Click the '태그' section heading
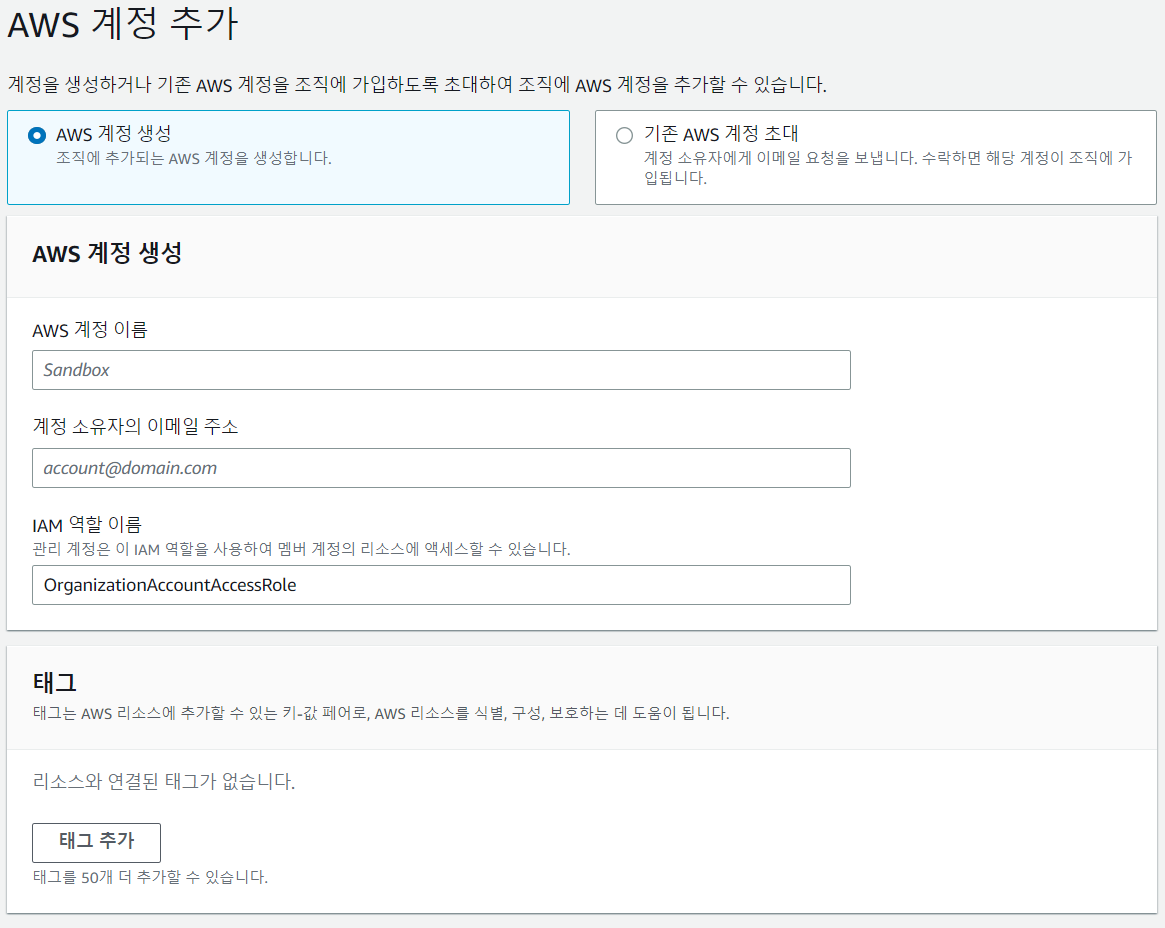This screenshot has height=928, width=1165. point(54,682)
